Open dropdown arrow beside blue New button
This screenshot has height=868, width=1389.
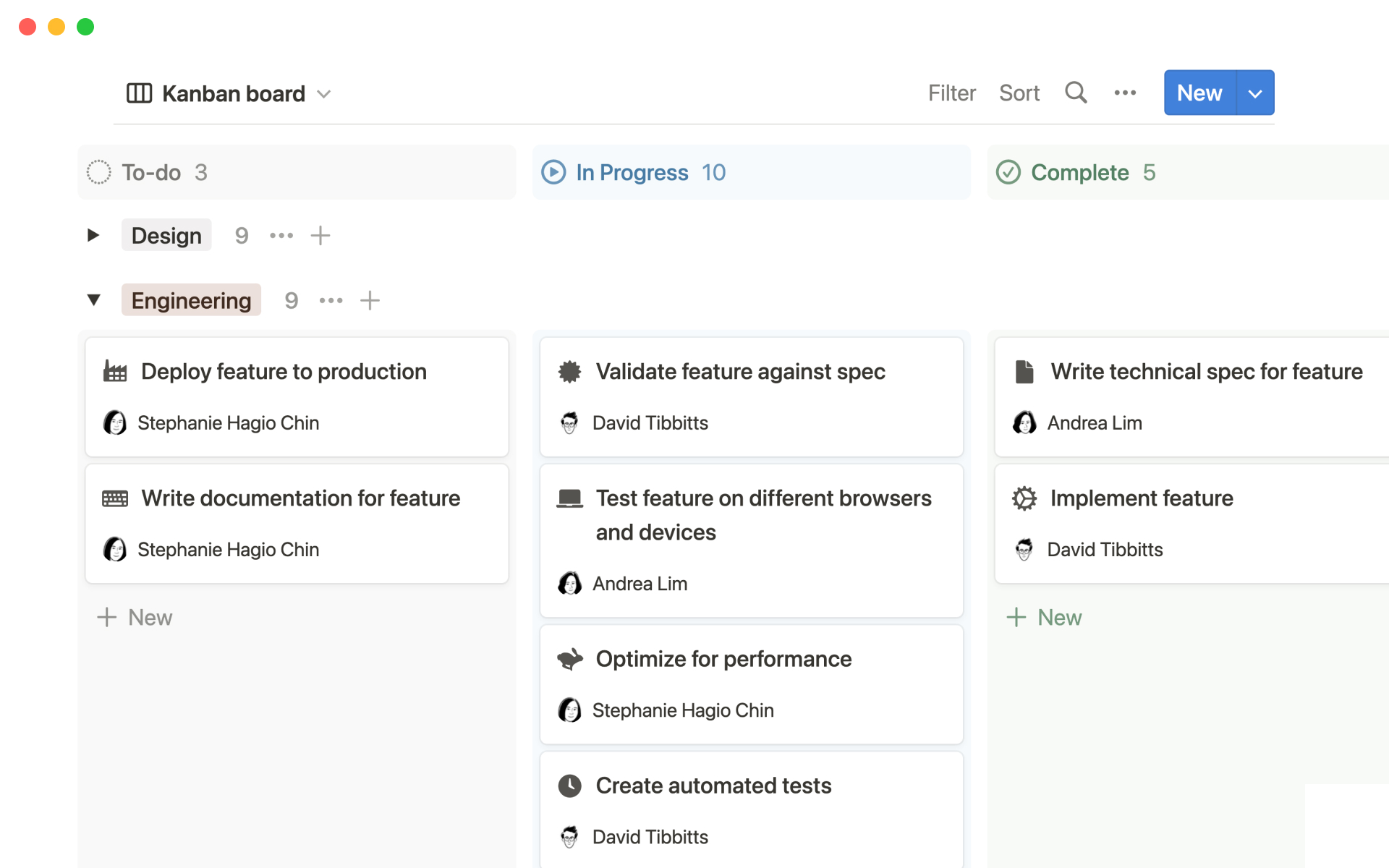click(x=1255, y=93)
